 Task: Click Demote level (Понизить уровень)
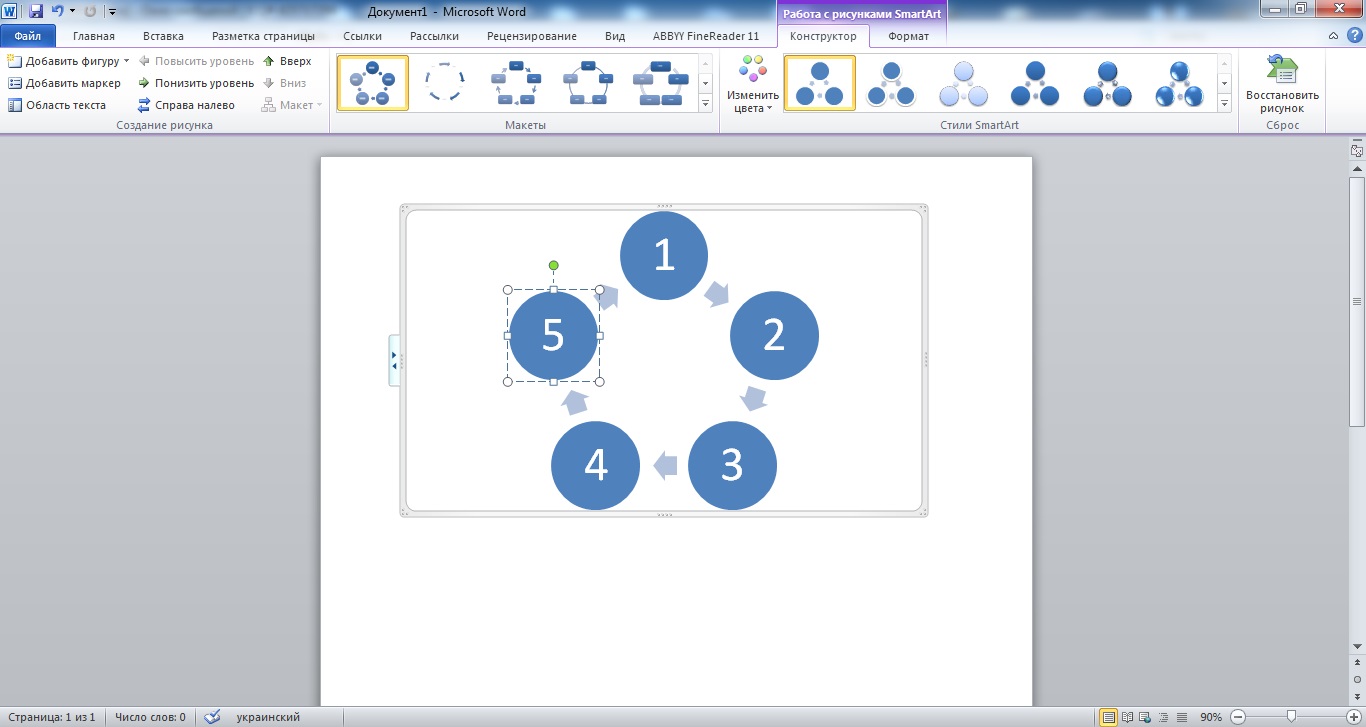click(x=144, y=83)
